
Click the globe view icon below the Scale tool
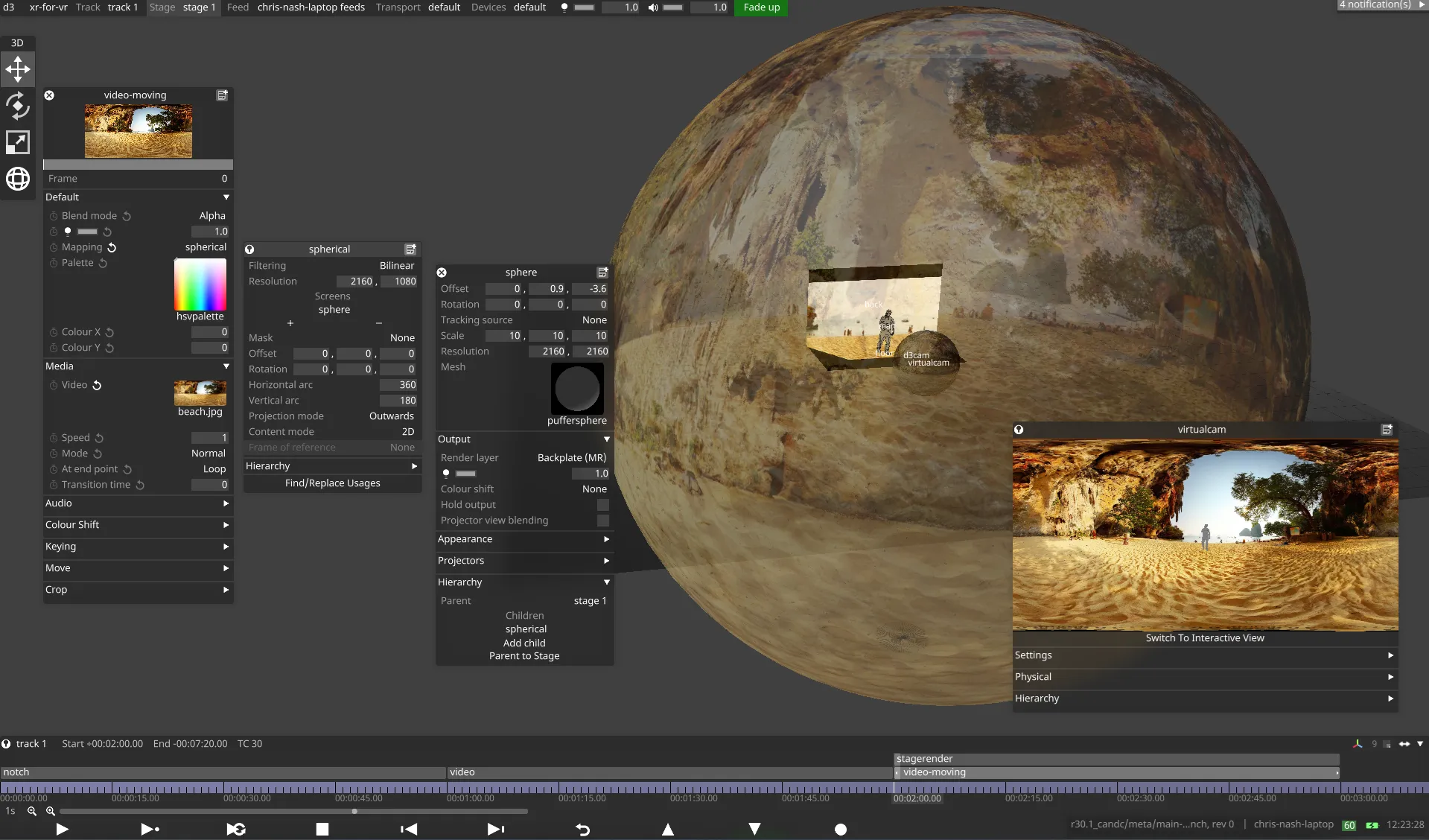(17, 179)
